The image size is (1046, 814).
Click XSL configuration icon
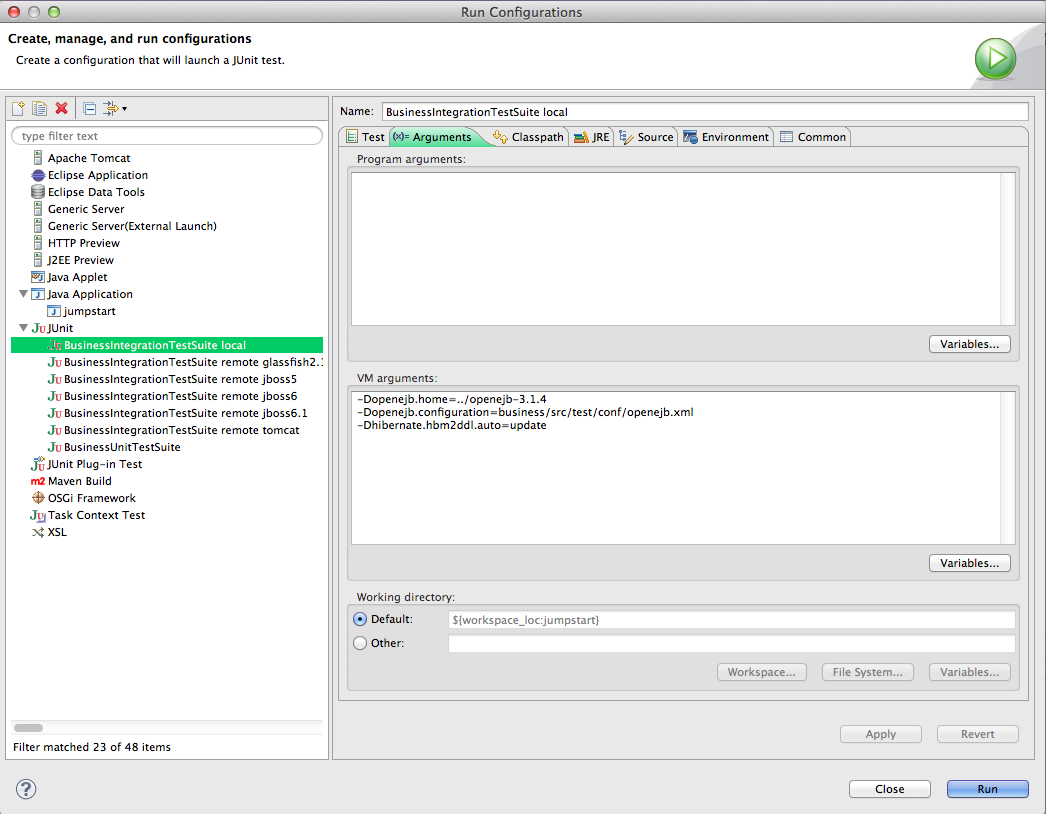tap(38, 532)
